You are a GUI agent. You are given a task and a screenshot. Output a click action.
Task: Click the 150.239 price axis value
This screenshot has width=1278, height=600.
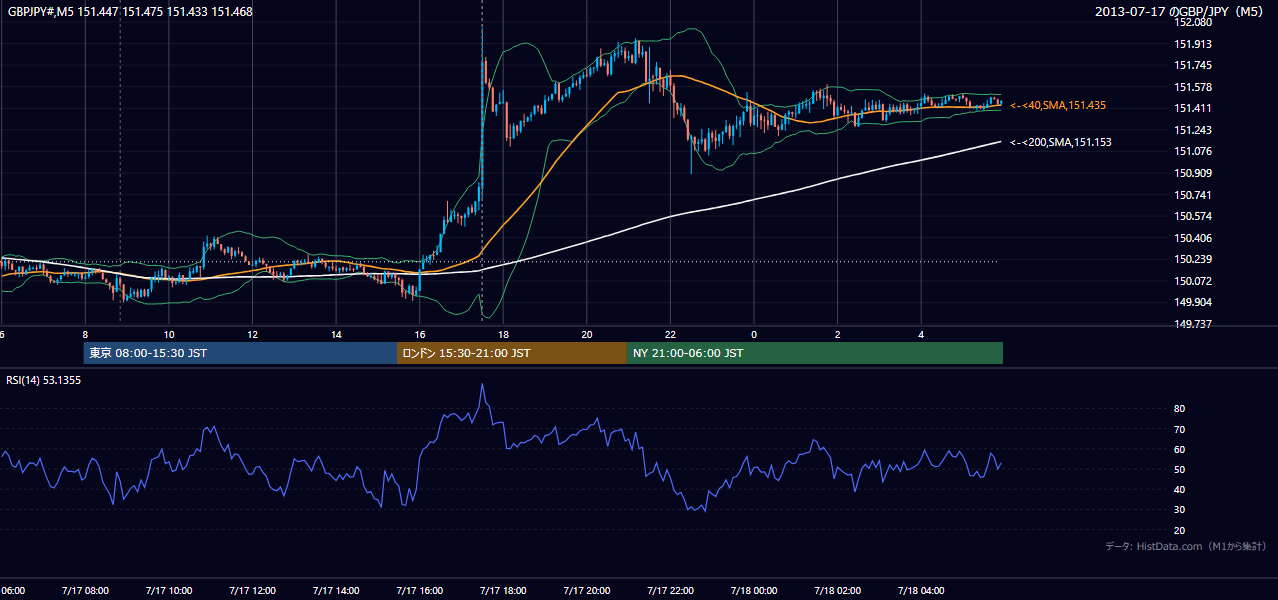pyautogui.click(x=1192, y=259)
